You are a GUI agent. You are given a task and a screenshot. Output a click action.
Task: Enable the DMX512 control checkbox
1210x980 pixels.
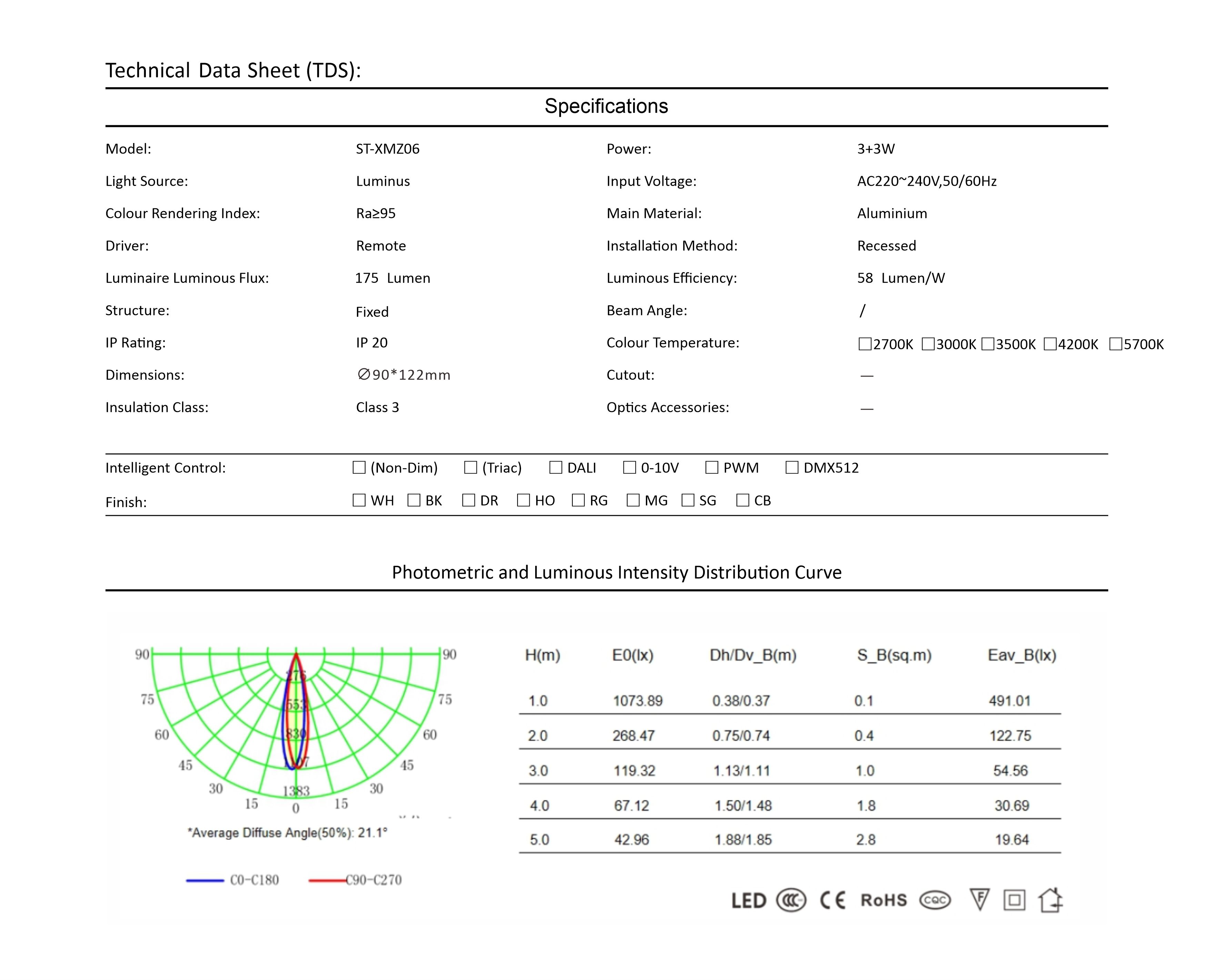coord(792,468)
